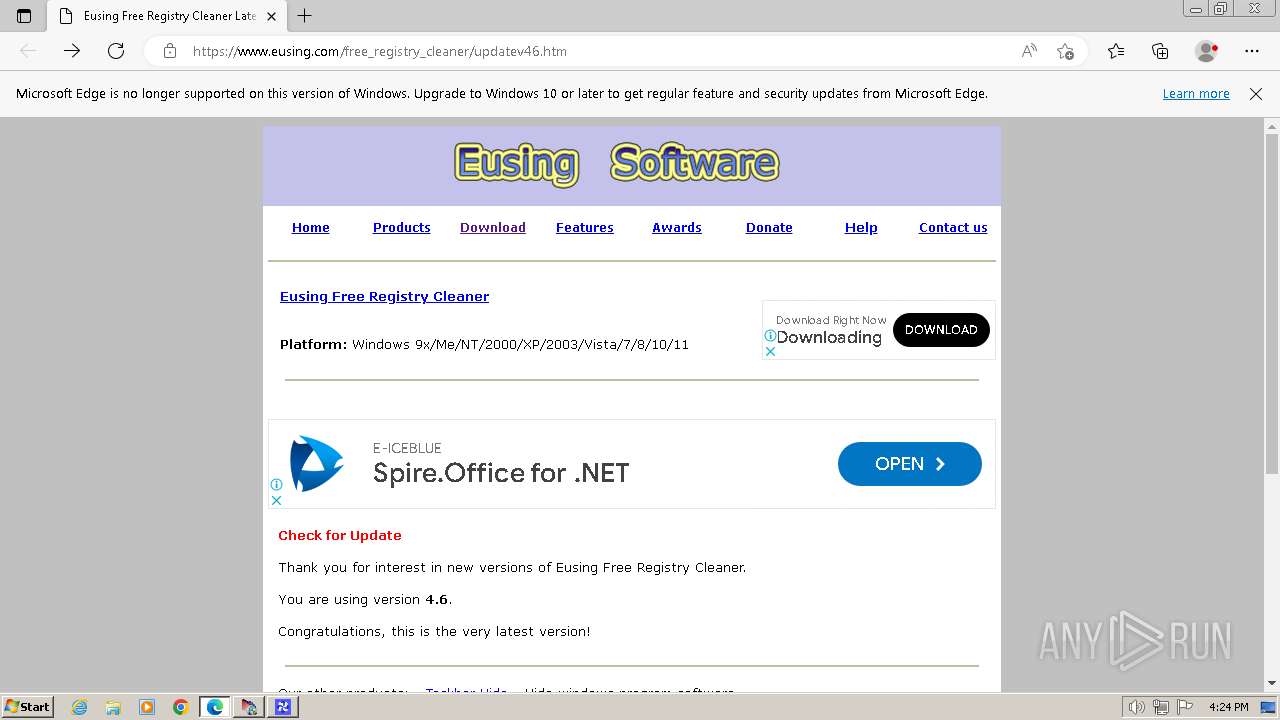Click the Spire.Office OPEN button
The width and height of the screenshot is (1280, 720).
(910, 464)
